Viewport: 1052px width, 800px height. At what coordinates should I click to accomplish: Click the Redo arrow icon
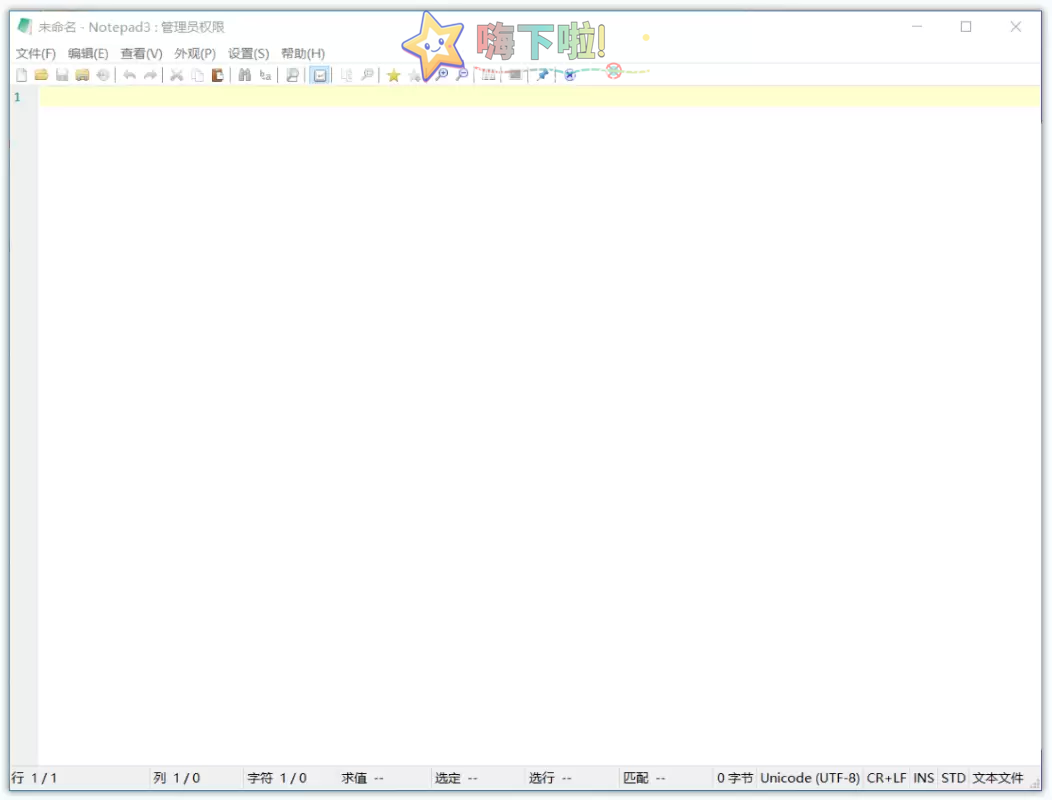pos(149,75)
